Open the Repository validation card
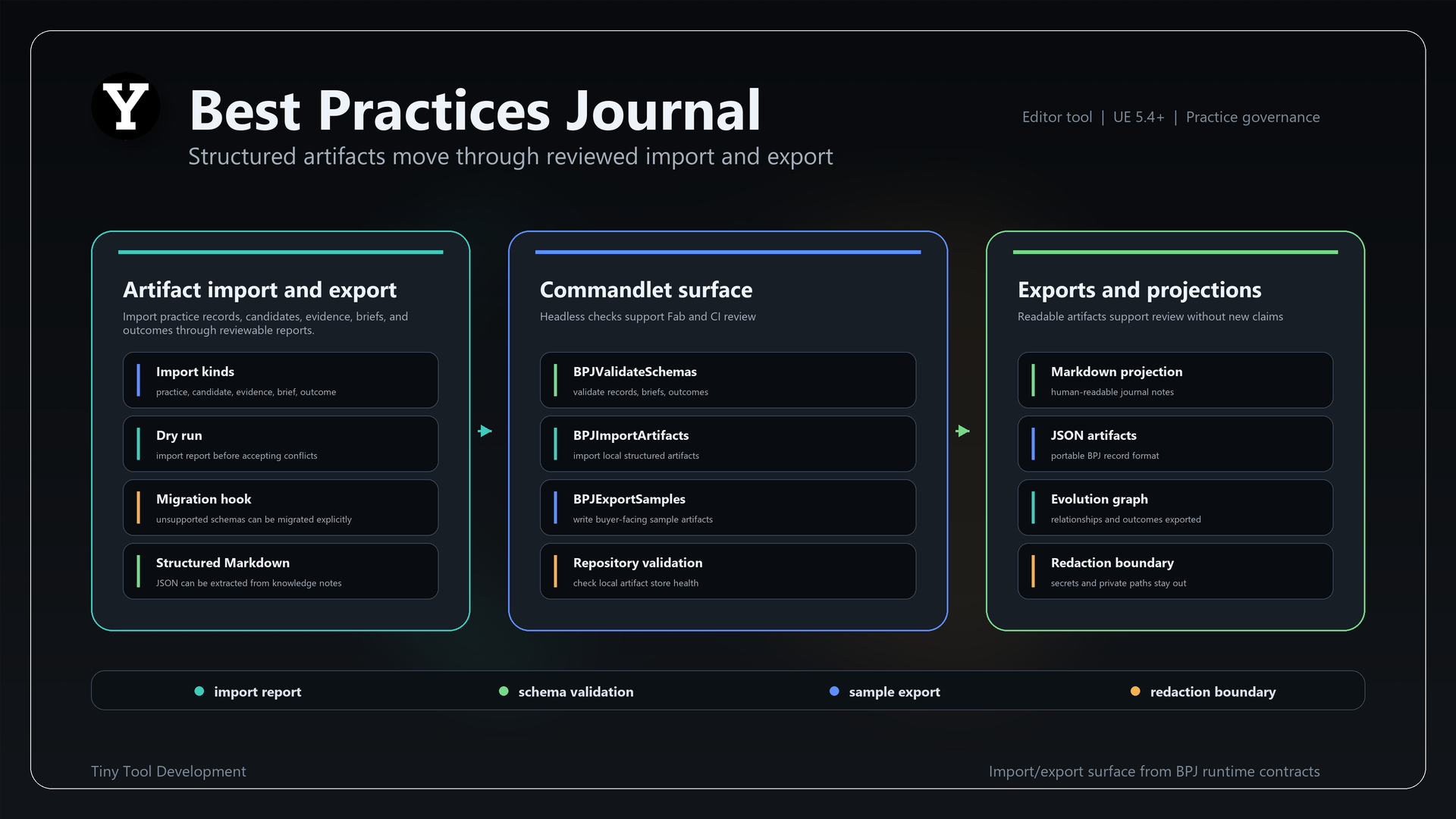 coord(728,571)
